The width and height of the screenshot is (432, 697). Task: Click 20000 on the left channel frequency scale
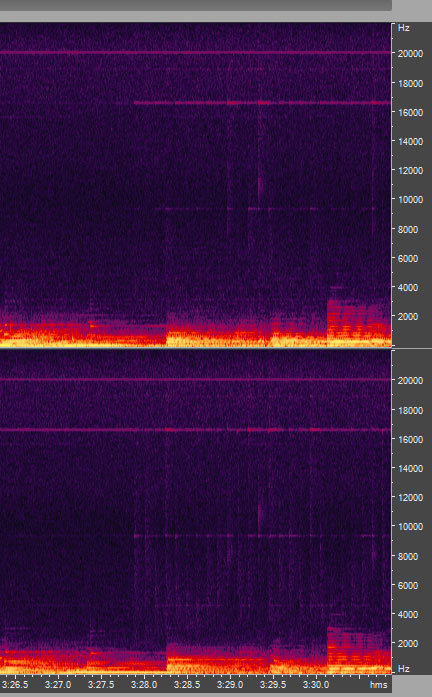410,54
